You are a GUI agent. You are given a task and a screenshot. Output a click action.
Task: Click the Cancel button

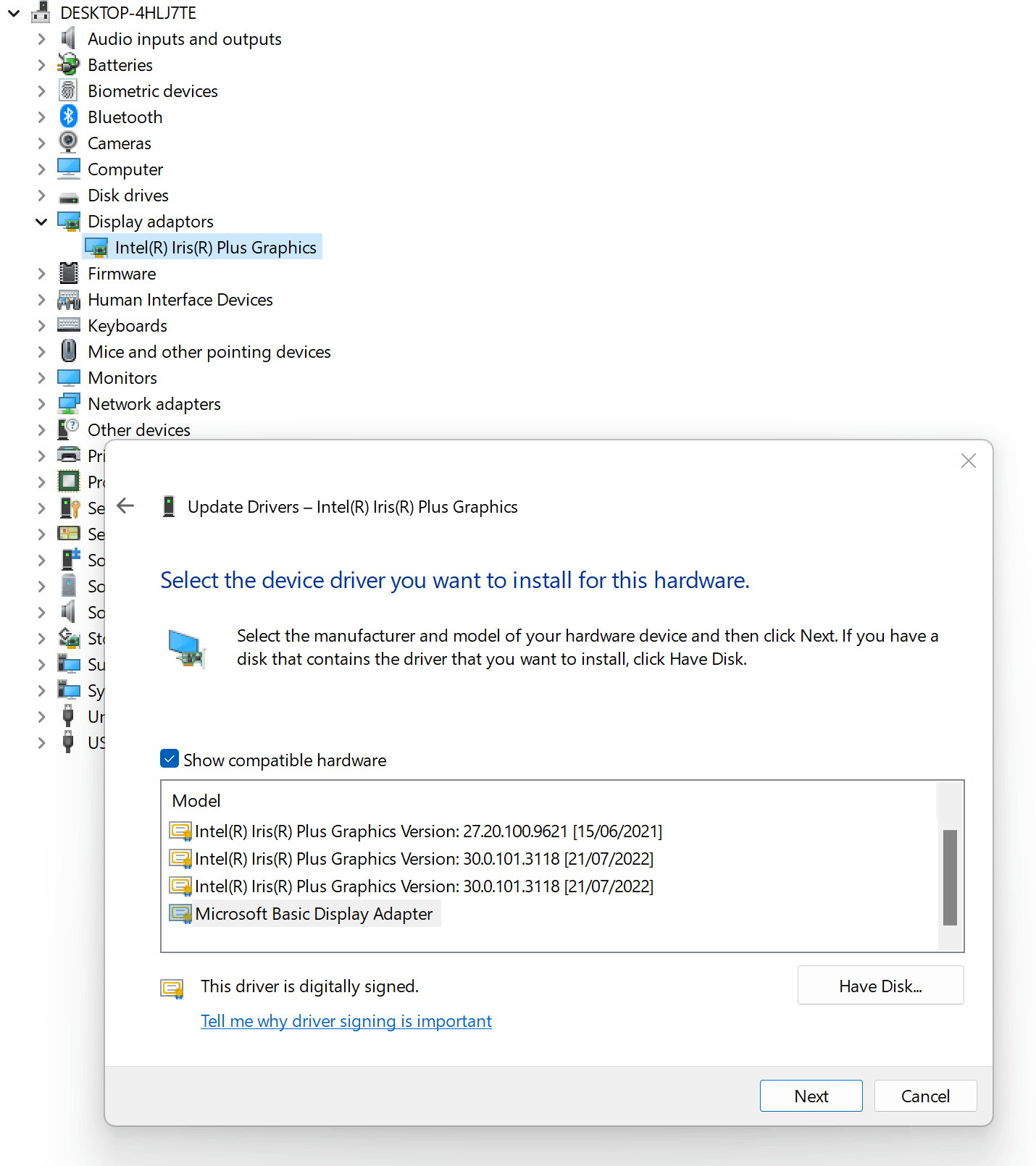[x=925, y=1096]
